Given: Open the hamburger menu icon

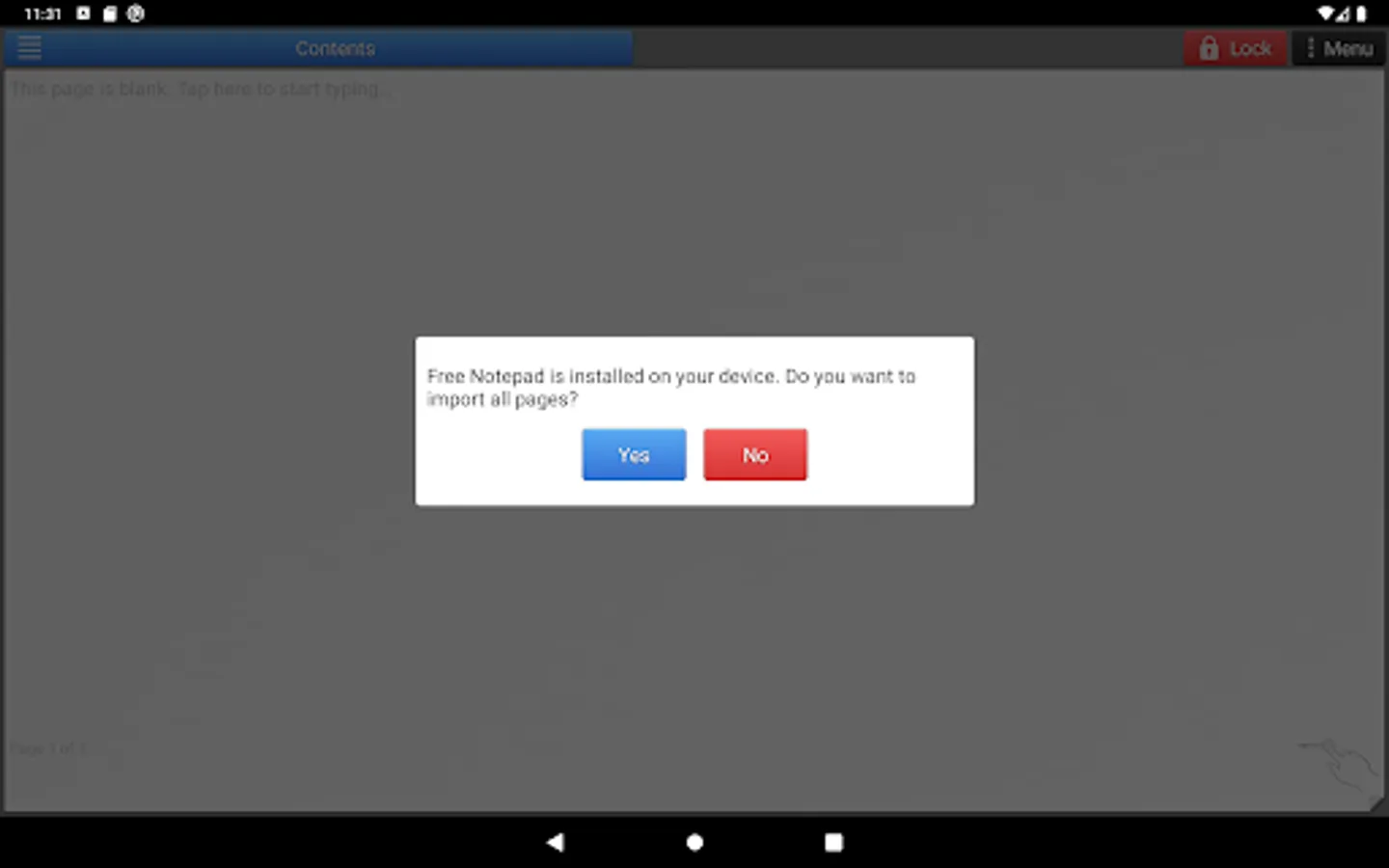Looking at the screenshot, I should point(30,47).
